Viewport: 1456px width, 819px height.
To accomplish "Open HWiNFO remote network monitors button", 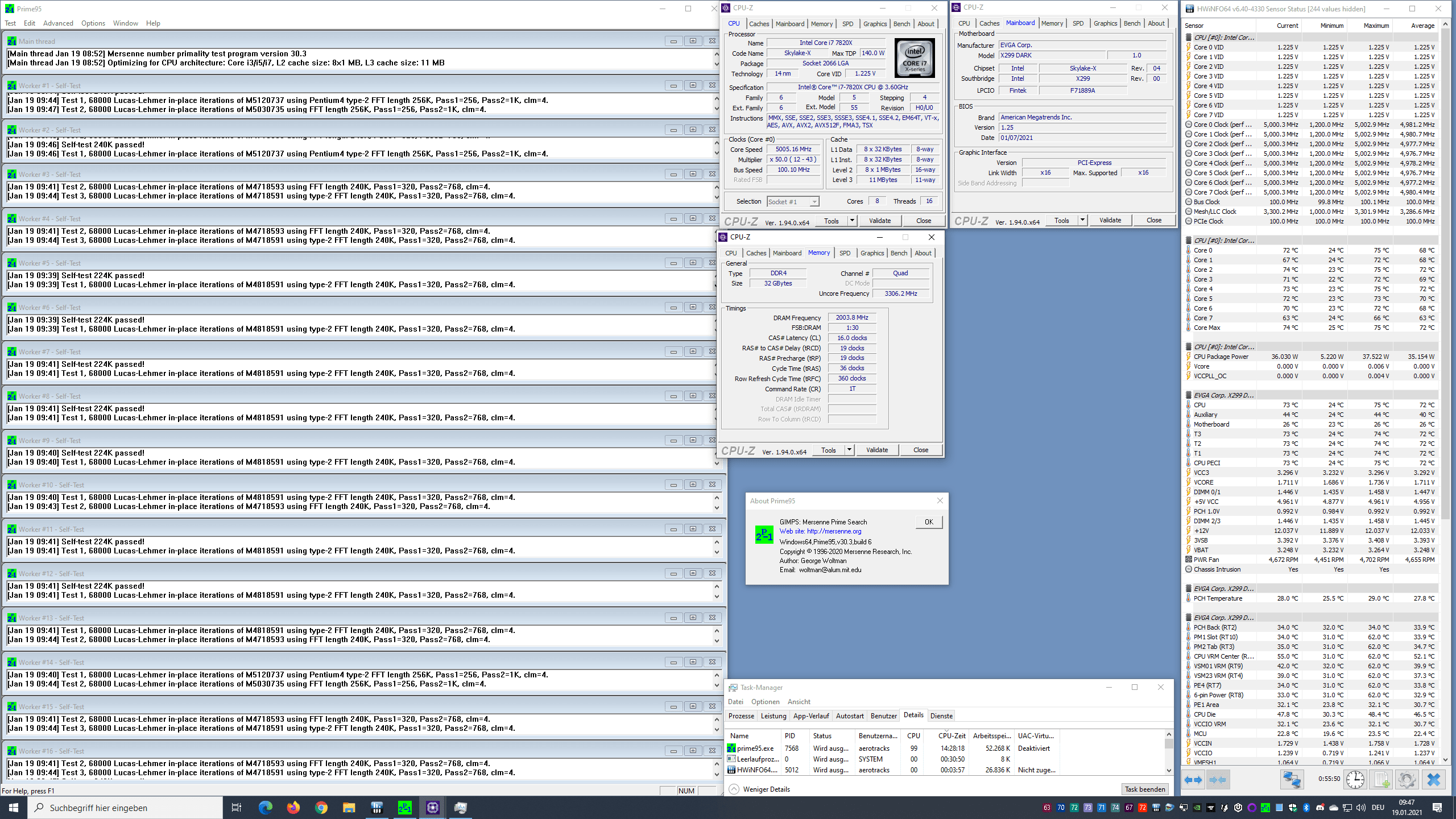I will click(1291, 780).
